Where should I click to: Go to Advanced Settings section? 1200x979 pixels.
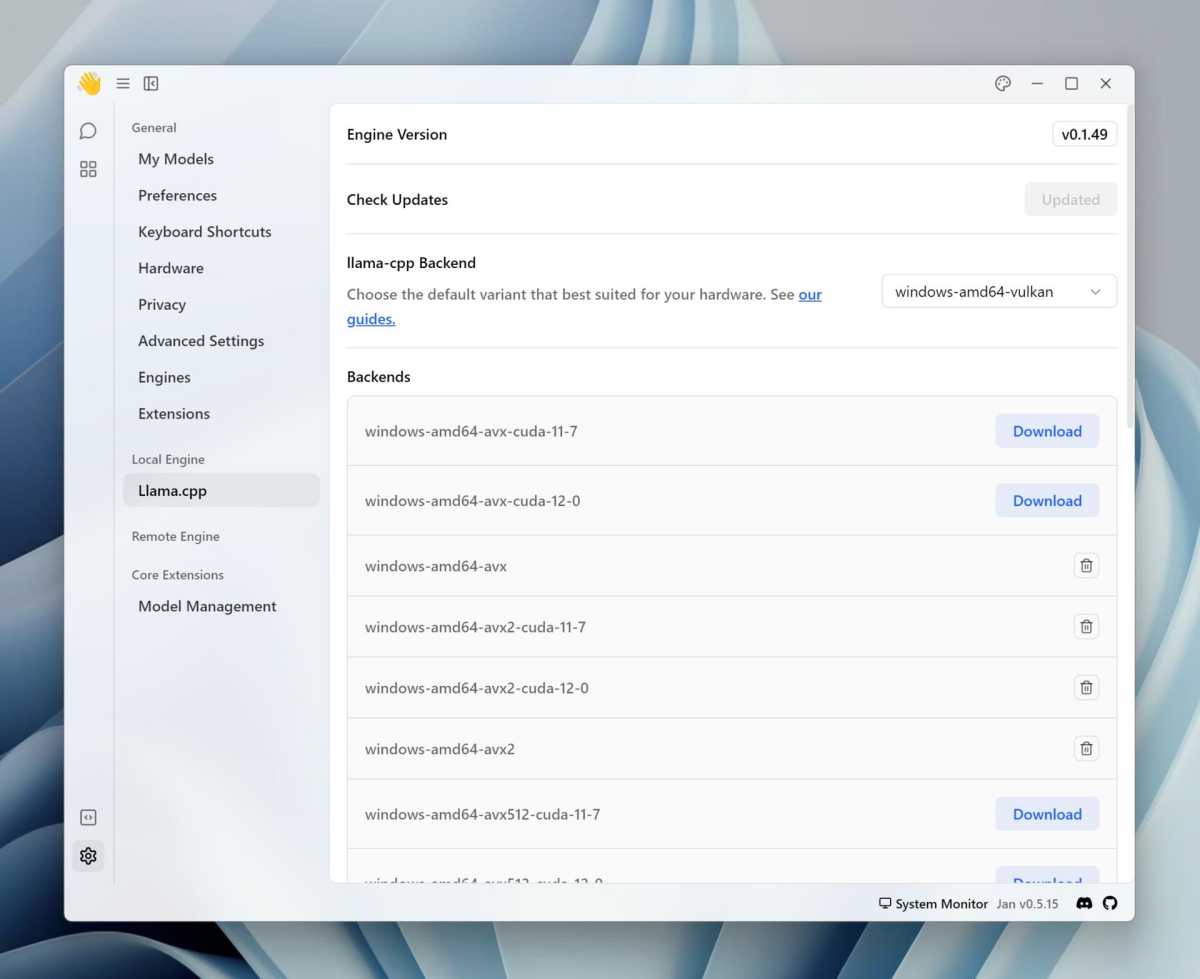[201, 341]
